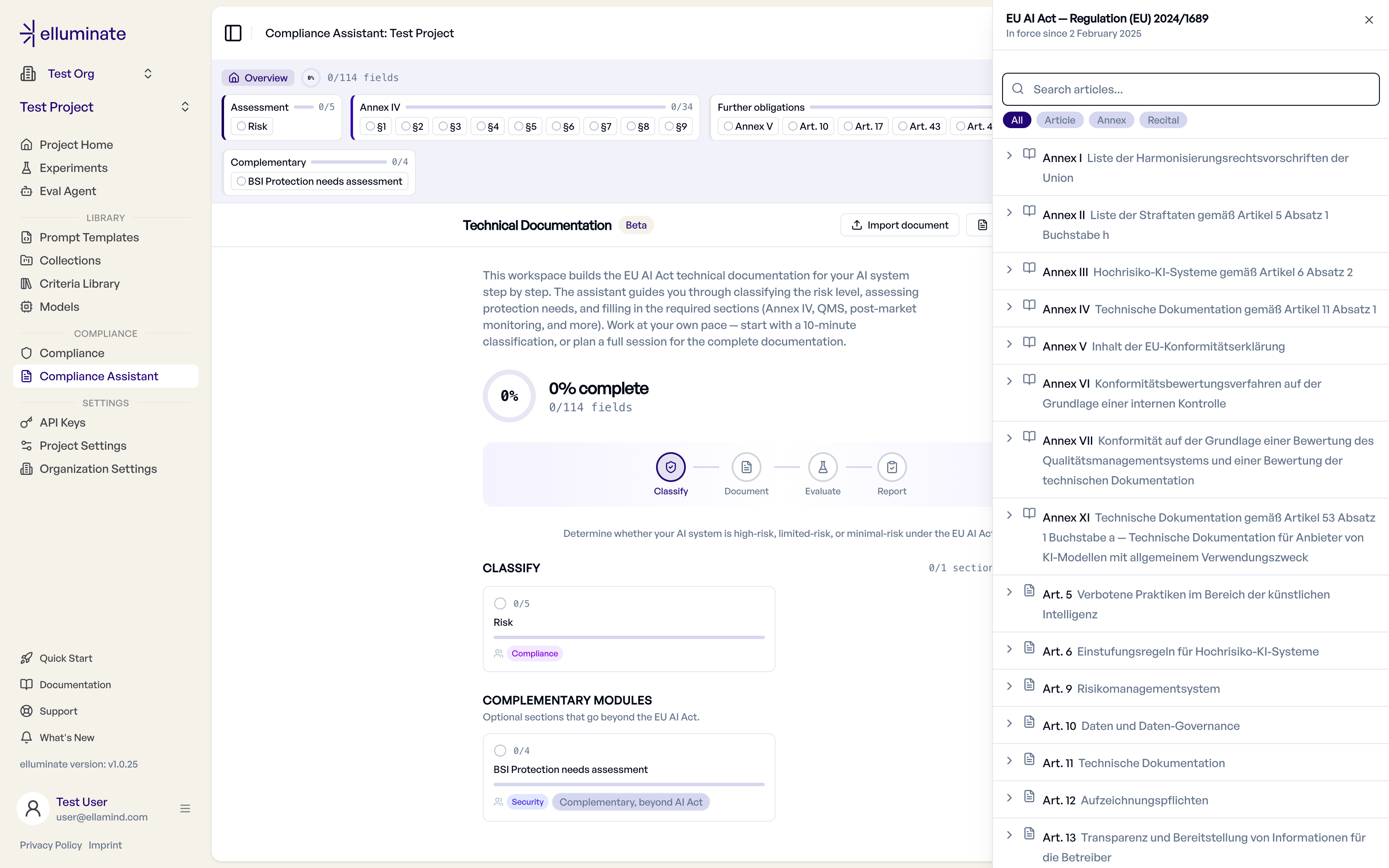Filter articles by All
The width and height of the screenshot is (1389, 868).
tap(1017, 120)
